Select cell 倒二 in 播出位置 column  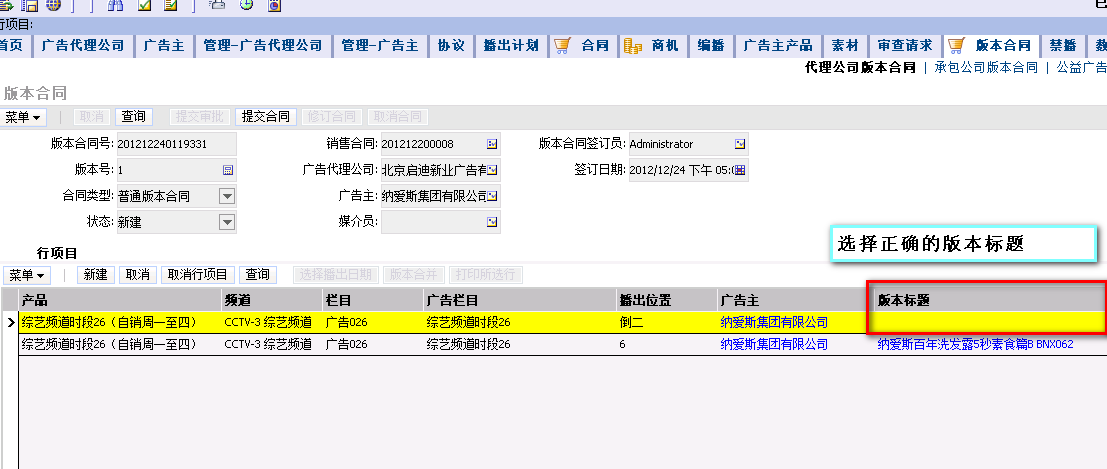666,323
